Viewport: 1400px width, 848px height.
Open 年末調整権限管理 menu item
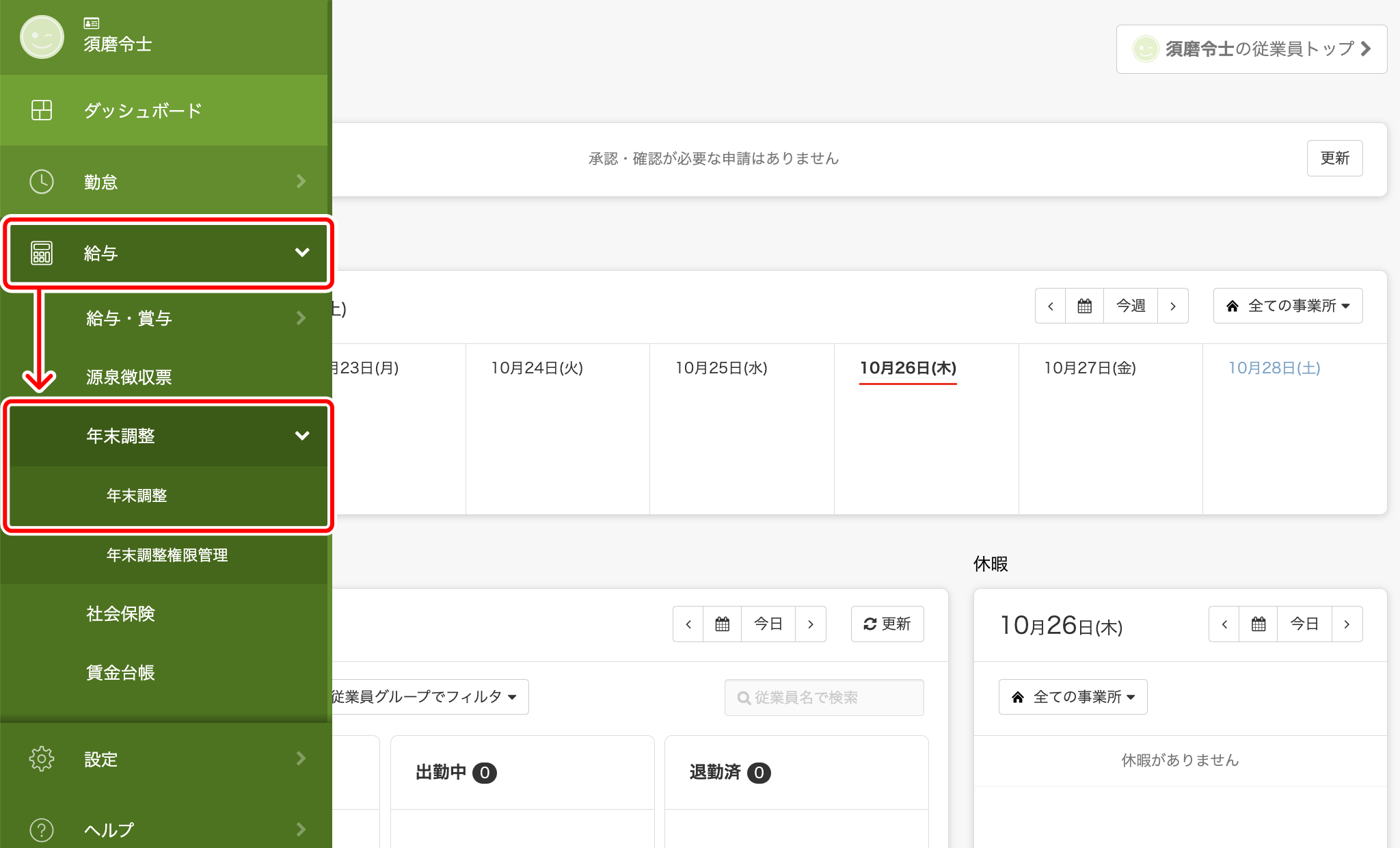[164, 555]
